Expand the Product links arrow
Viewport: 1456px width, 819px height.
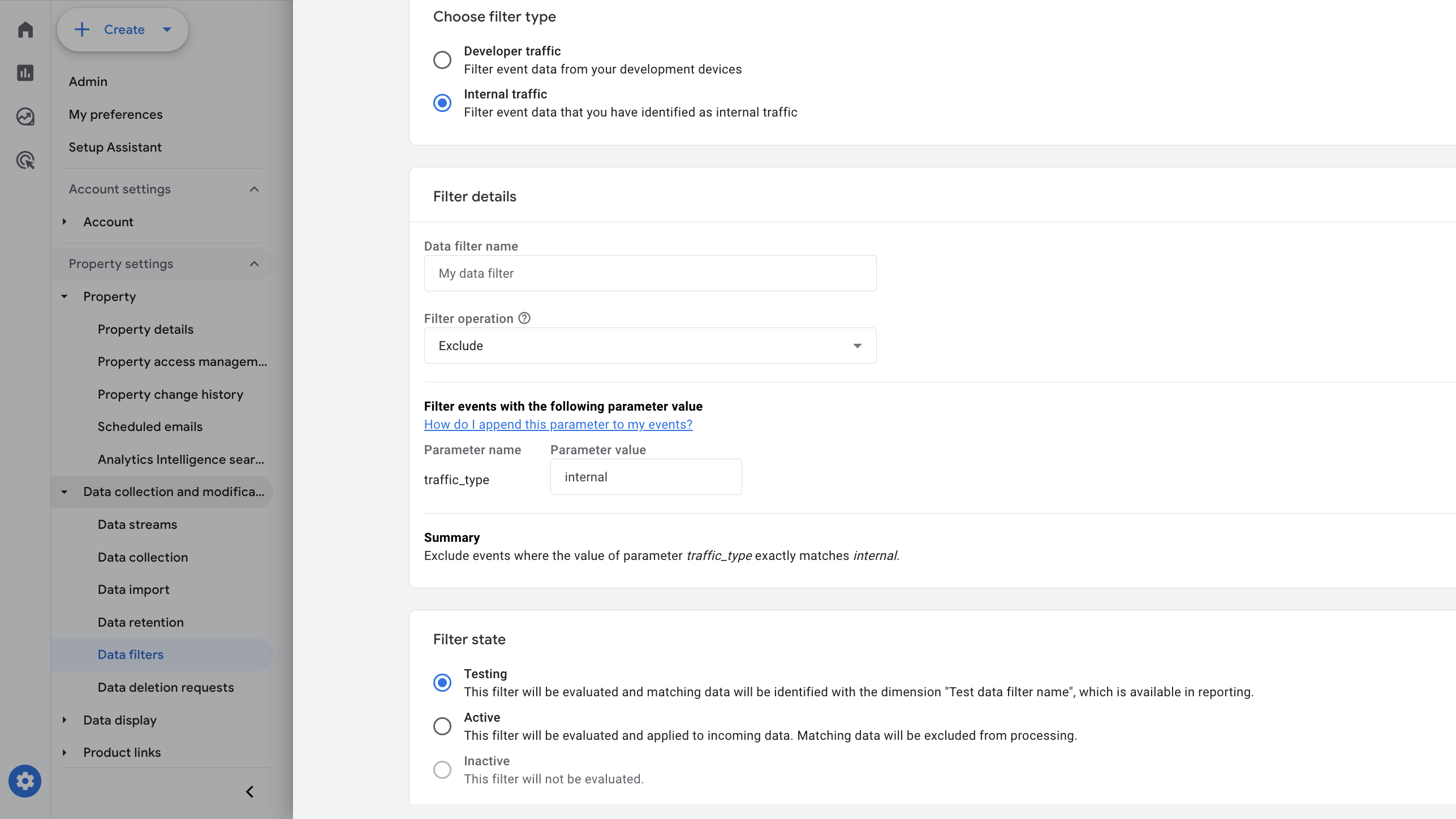click(x=64, y=752)
